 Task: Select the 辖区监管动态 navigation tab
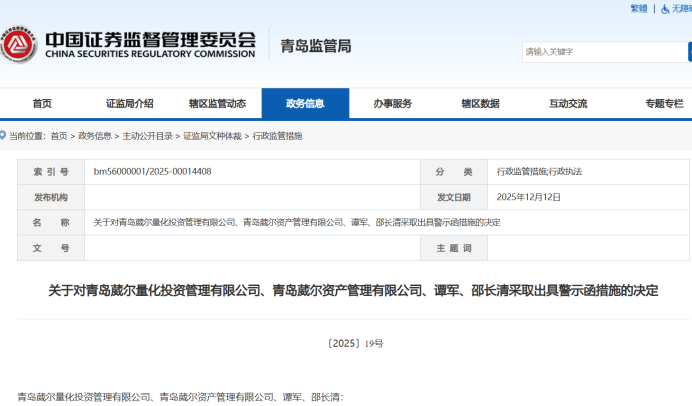click(217, 104)
